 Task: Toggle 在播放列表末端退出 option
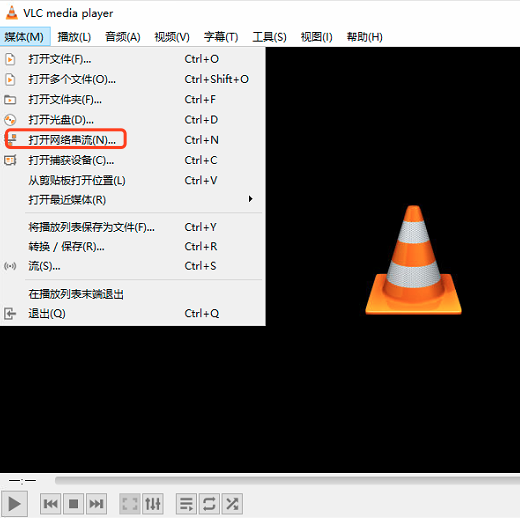coord(133,294)
